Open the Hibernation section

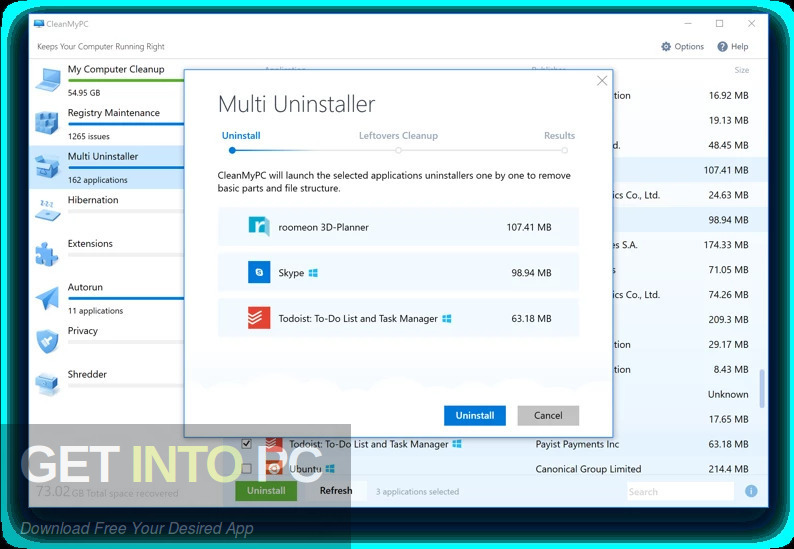[x=93, y=200]
